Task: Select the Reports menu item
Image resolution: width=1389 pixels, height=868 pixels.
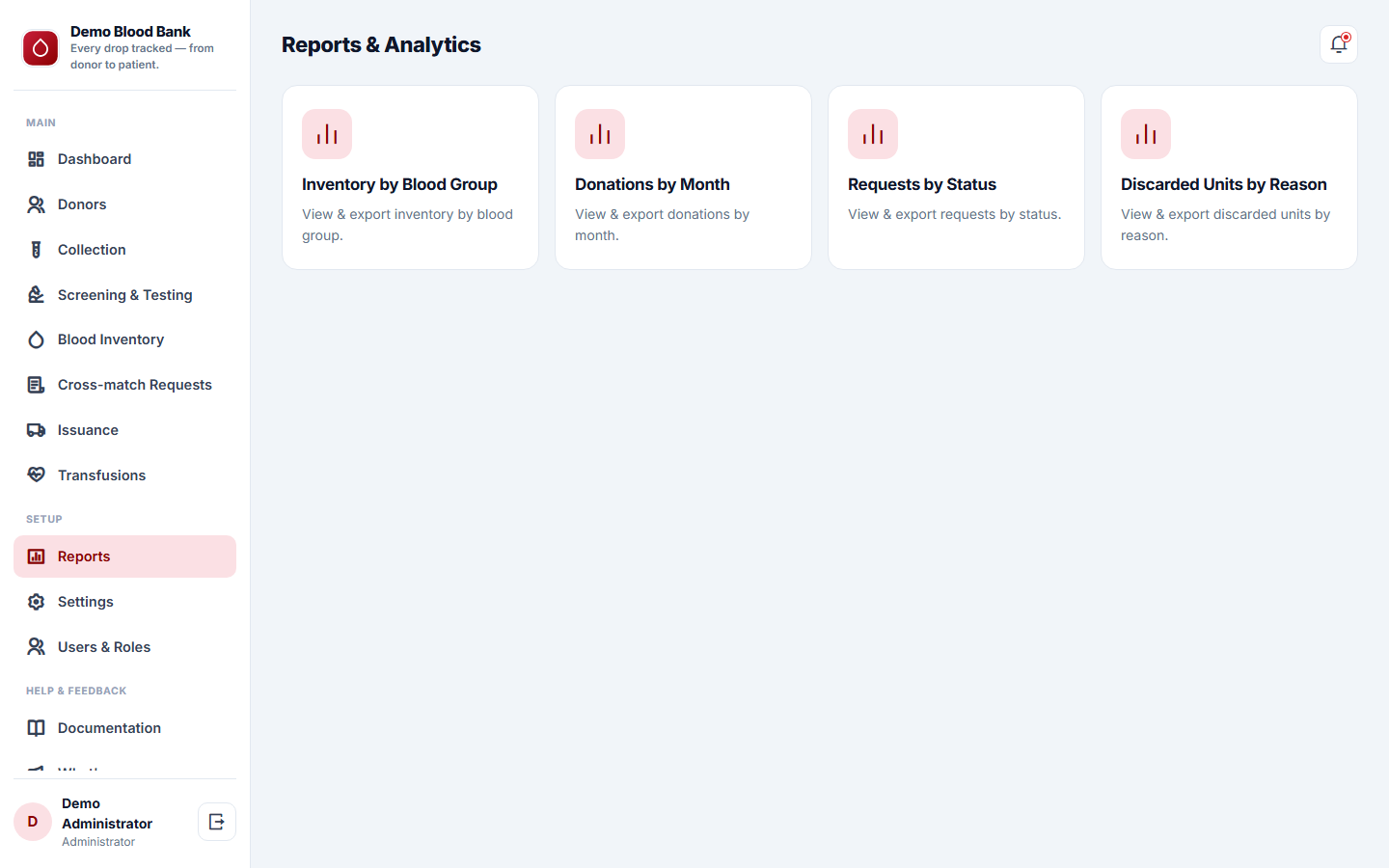Action: [124, 556]
